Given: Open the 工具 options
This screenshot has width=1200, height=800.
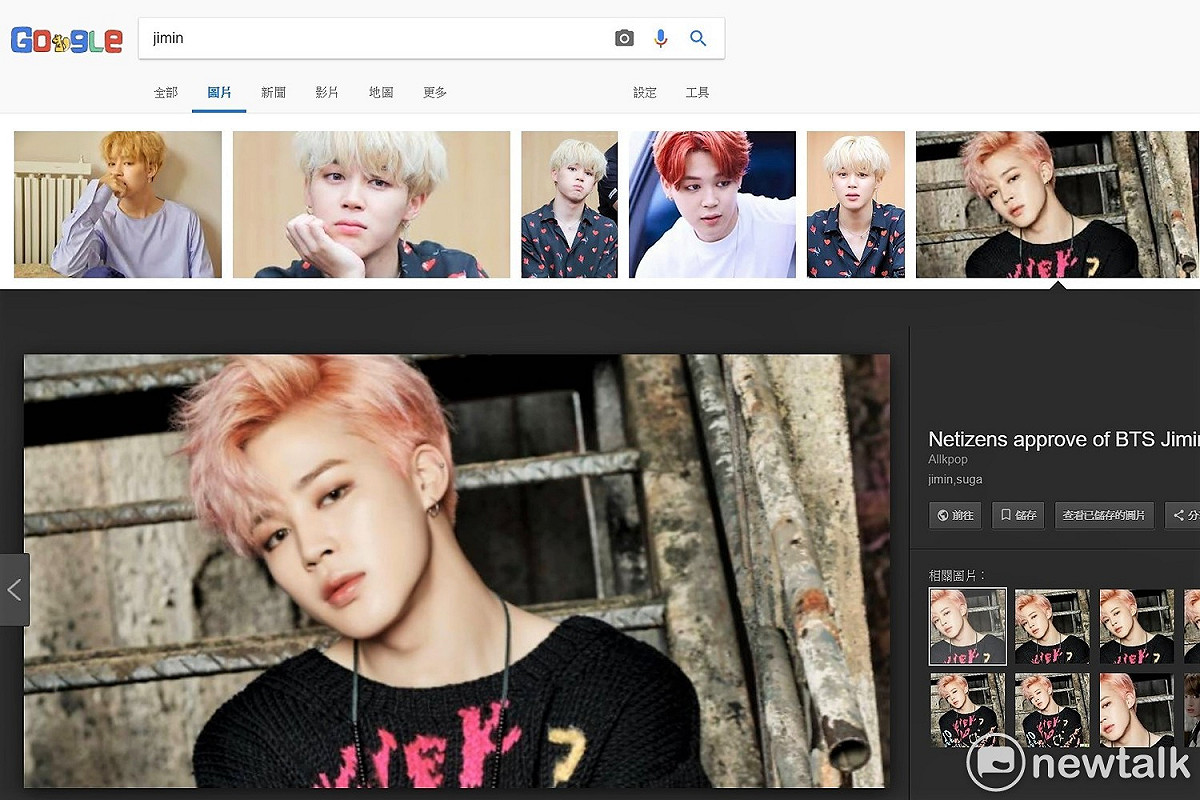Looking at the screenshot, I should click(x=697, y=92).
